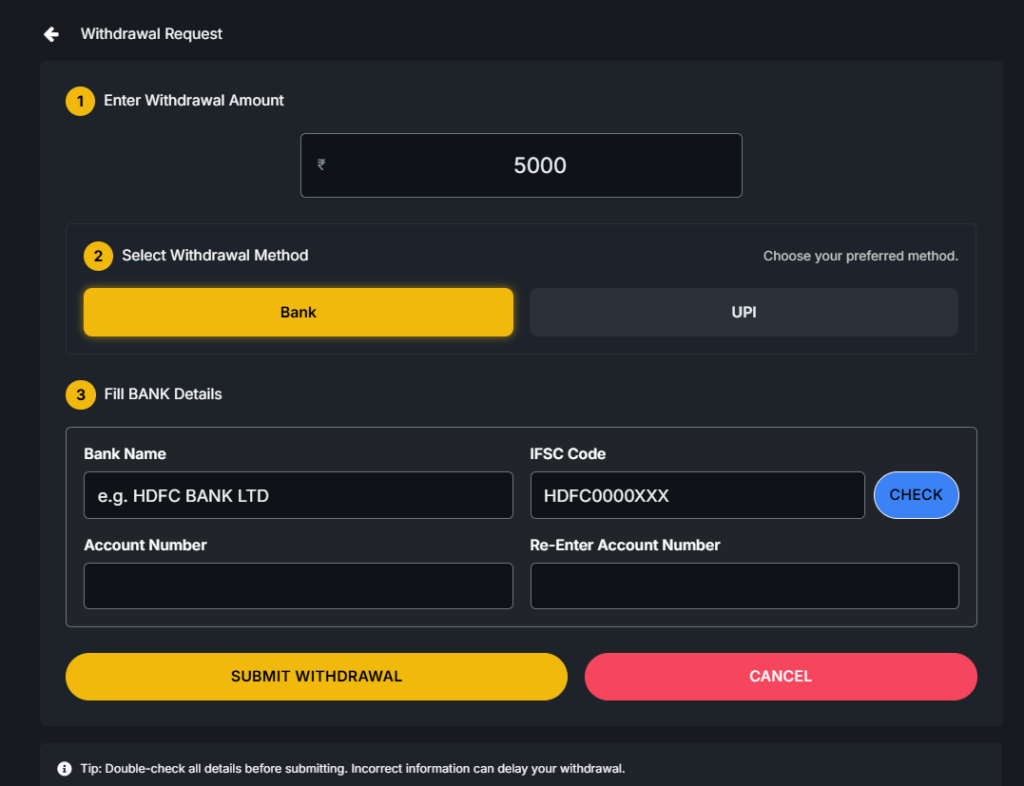Click the 'Fill BANK Details' heading
Image resolution: width=1024 pixels, height=786 pixels.
click(x=163, y=394)
